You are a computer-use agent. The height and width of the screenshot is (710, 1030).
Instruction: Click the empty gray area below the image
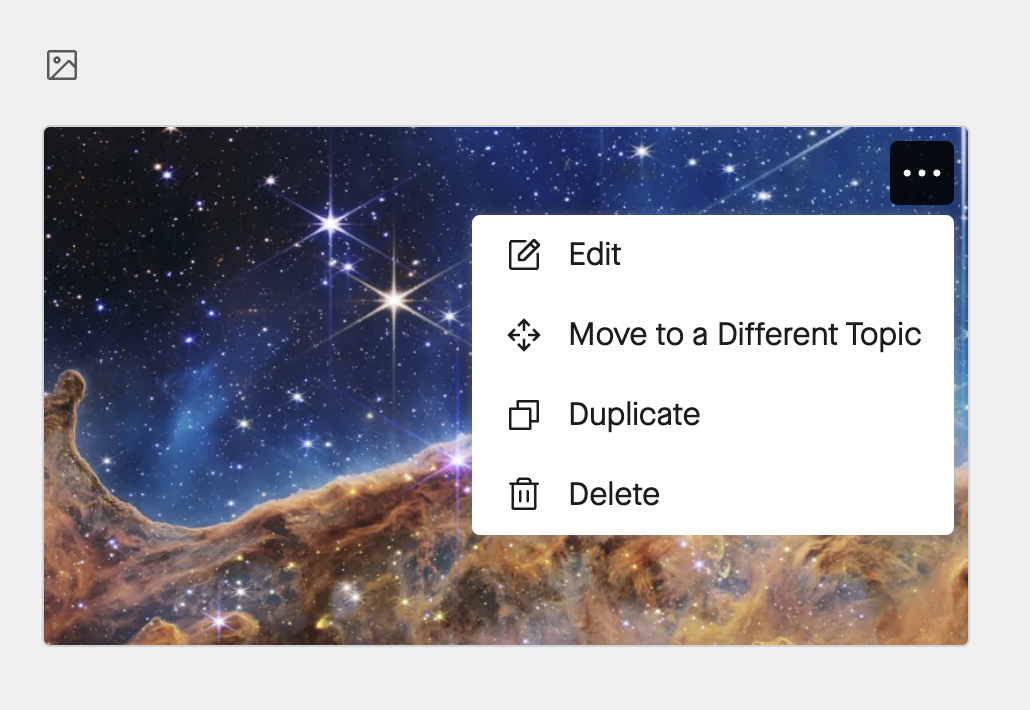coord(500,678)
